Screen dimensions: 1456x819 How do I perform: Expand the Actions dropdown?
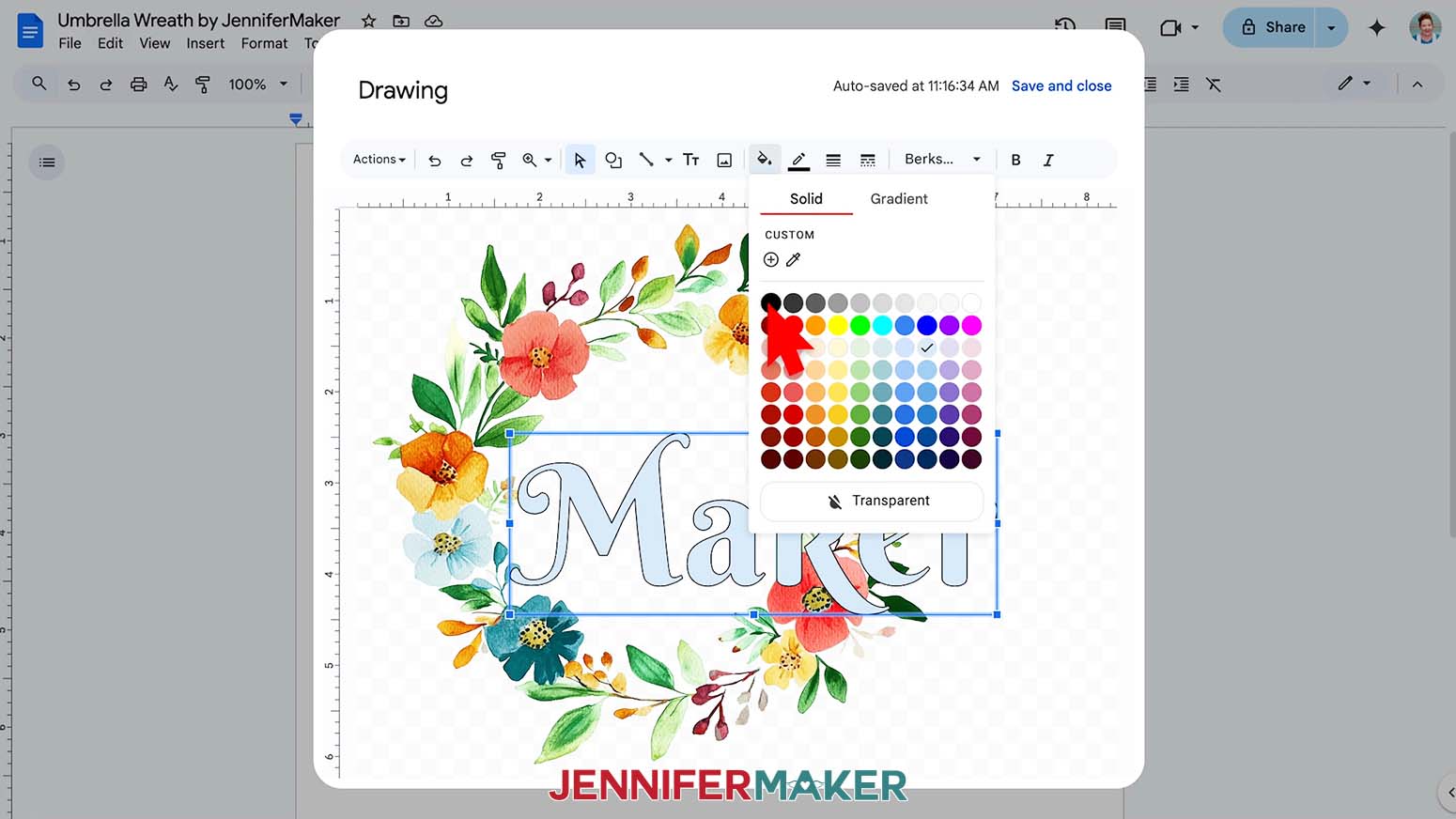point(379,160)
